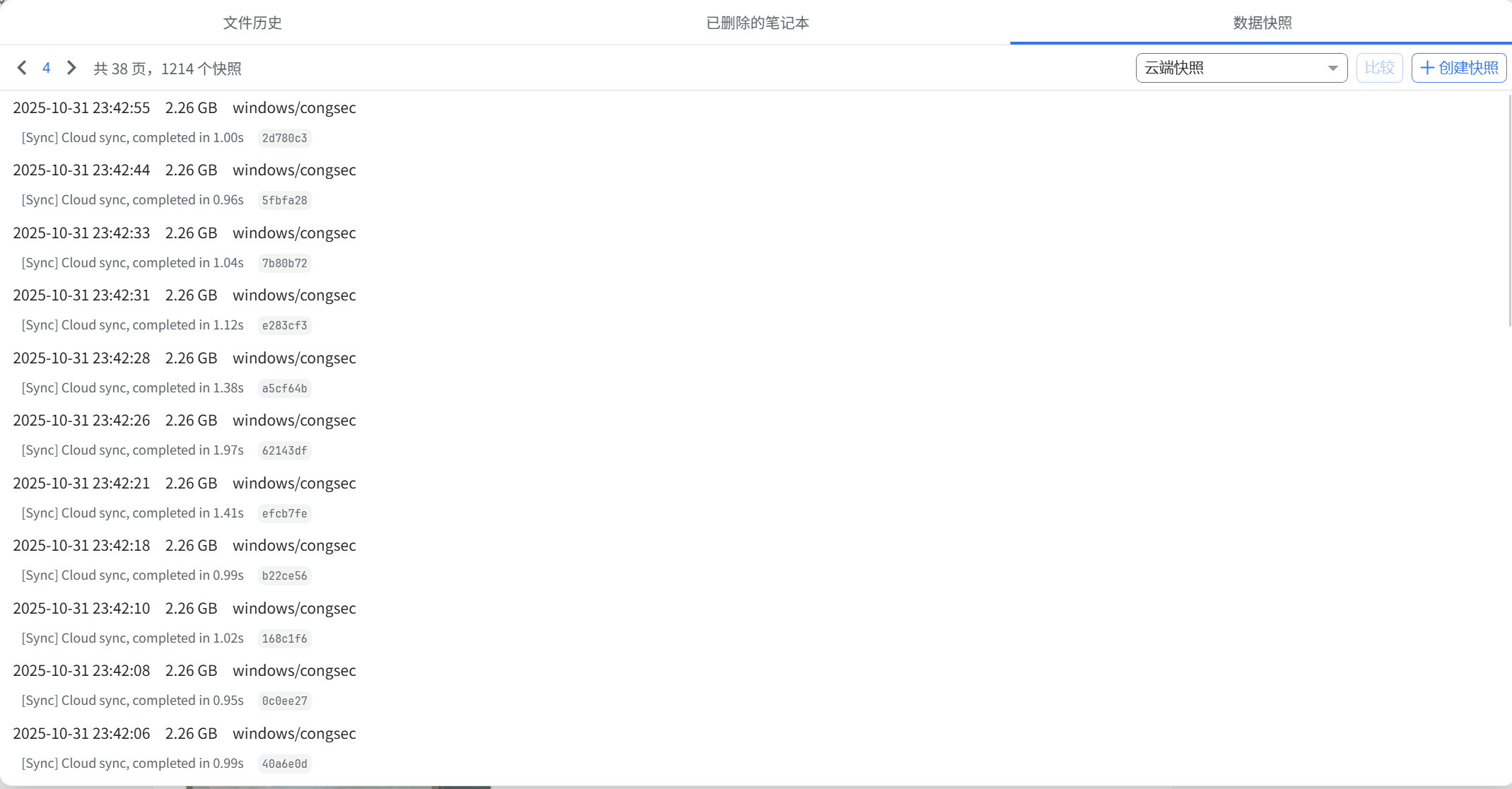This screenshot has height=789, width=1512.
Task: Select the hash badge 2d780c3
Action: coord(284,139)
